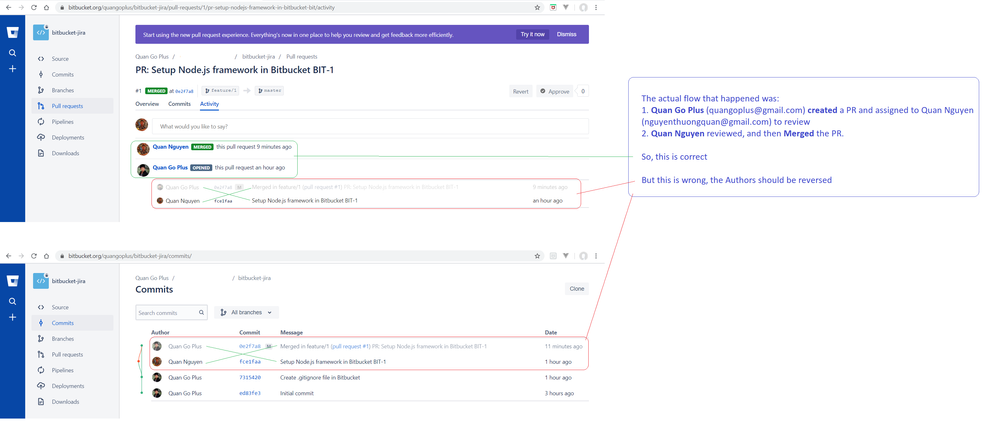
Task: Click the feature/1 source branch label
Action: (x=220, y=91)
